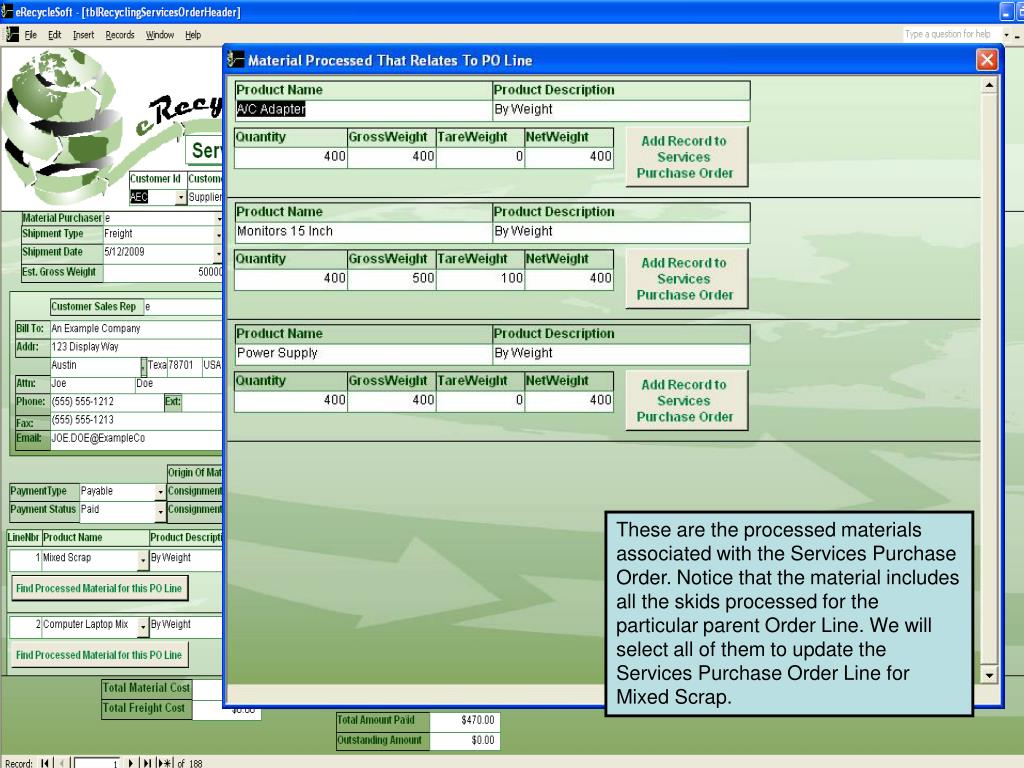Open the Help menu

[x=193, y=35]
